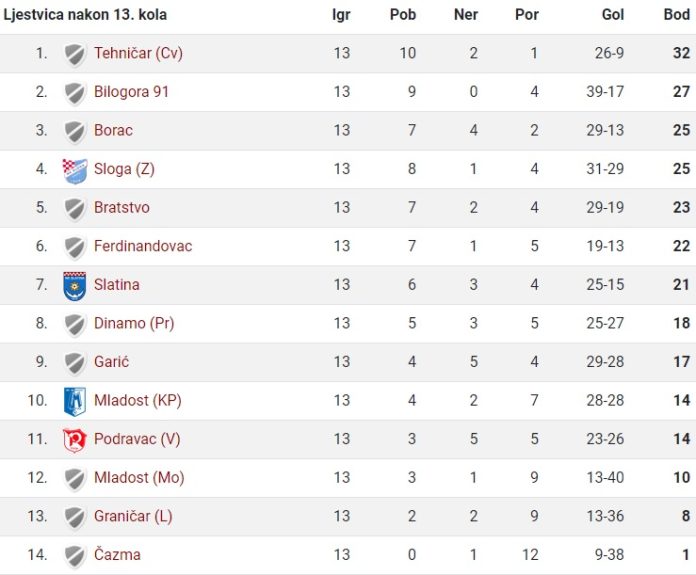The height and width of the screenshot is (575, 696).
Task: Open the Mladost (Mo) team link
Action: point(139,478)
